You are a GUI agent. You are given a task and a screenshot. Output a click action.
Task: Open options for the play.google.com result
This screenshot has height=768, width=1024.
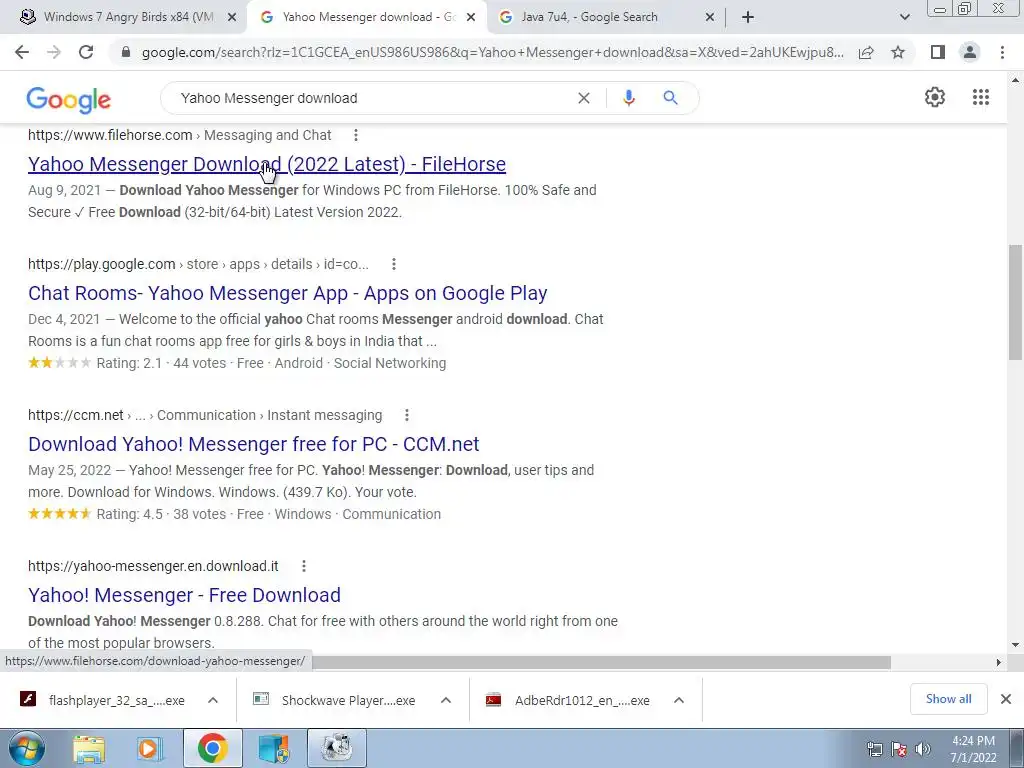pyautogui.click(x=394, y=264)
